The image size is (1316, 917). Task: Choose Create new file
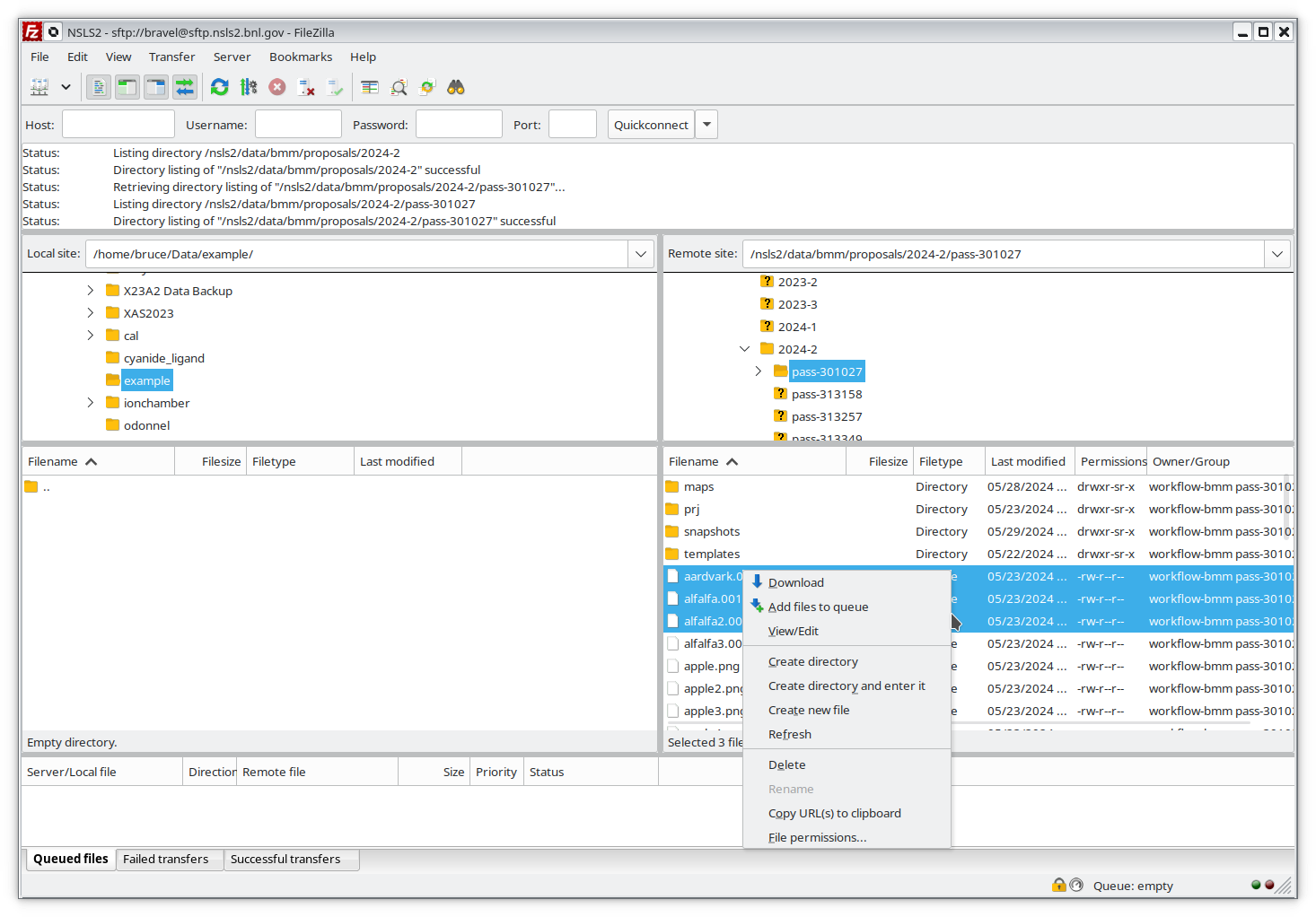847,710
